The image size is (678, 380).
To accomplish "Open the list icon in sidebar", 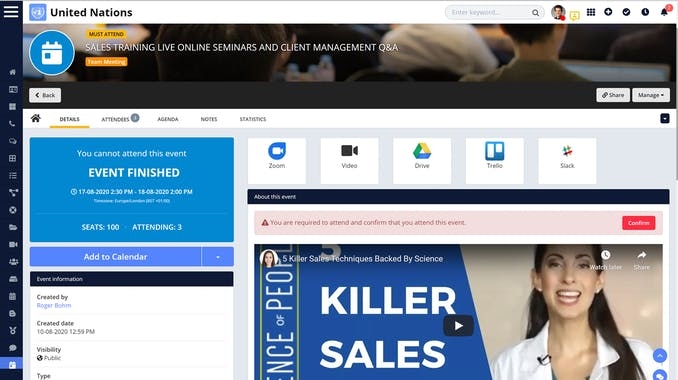I will [13, 176].
